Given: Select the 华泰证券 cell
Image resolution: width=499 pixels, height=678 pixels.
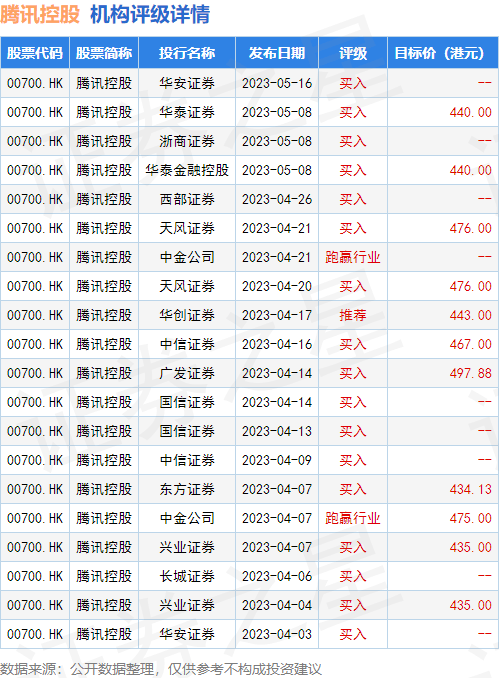Looking at the screenshot, I should point(187,112).
